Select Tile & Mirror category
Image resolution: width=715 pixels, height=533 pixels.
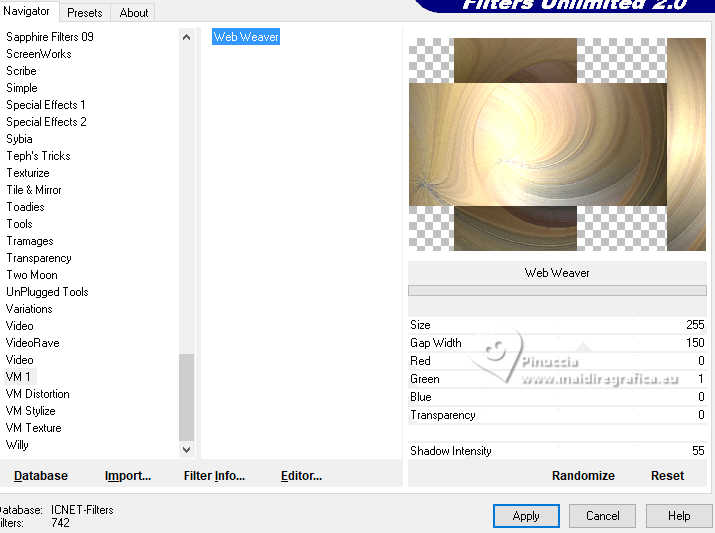[34, 190]
